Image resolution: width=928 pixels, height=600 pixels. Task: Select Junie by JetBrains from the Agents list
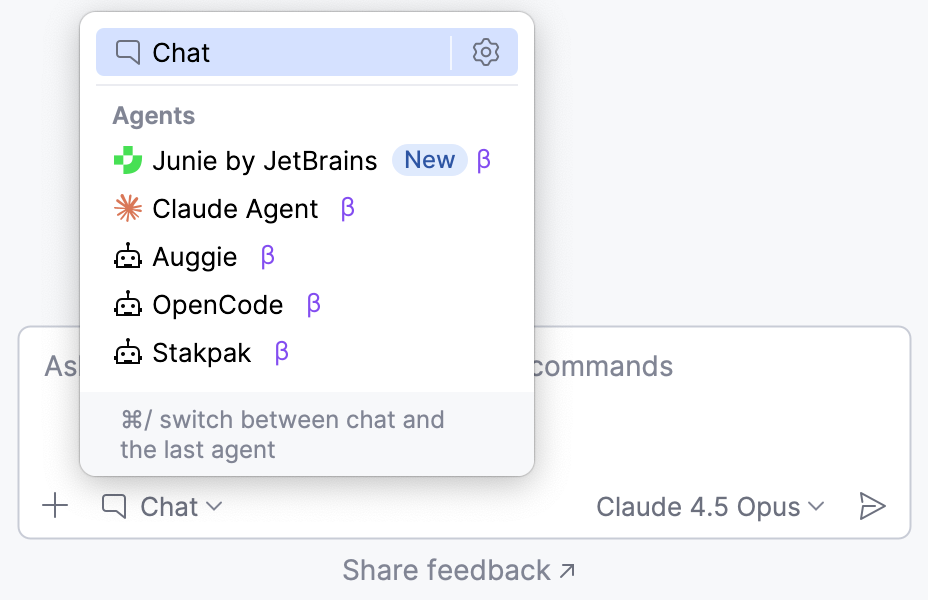(264, 160)
